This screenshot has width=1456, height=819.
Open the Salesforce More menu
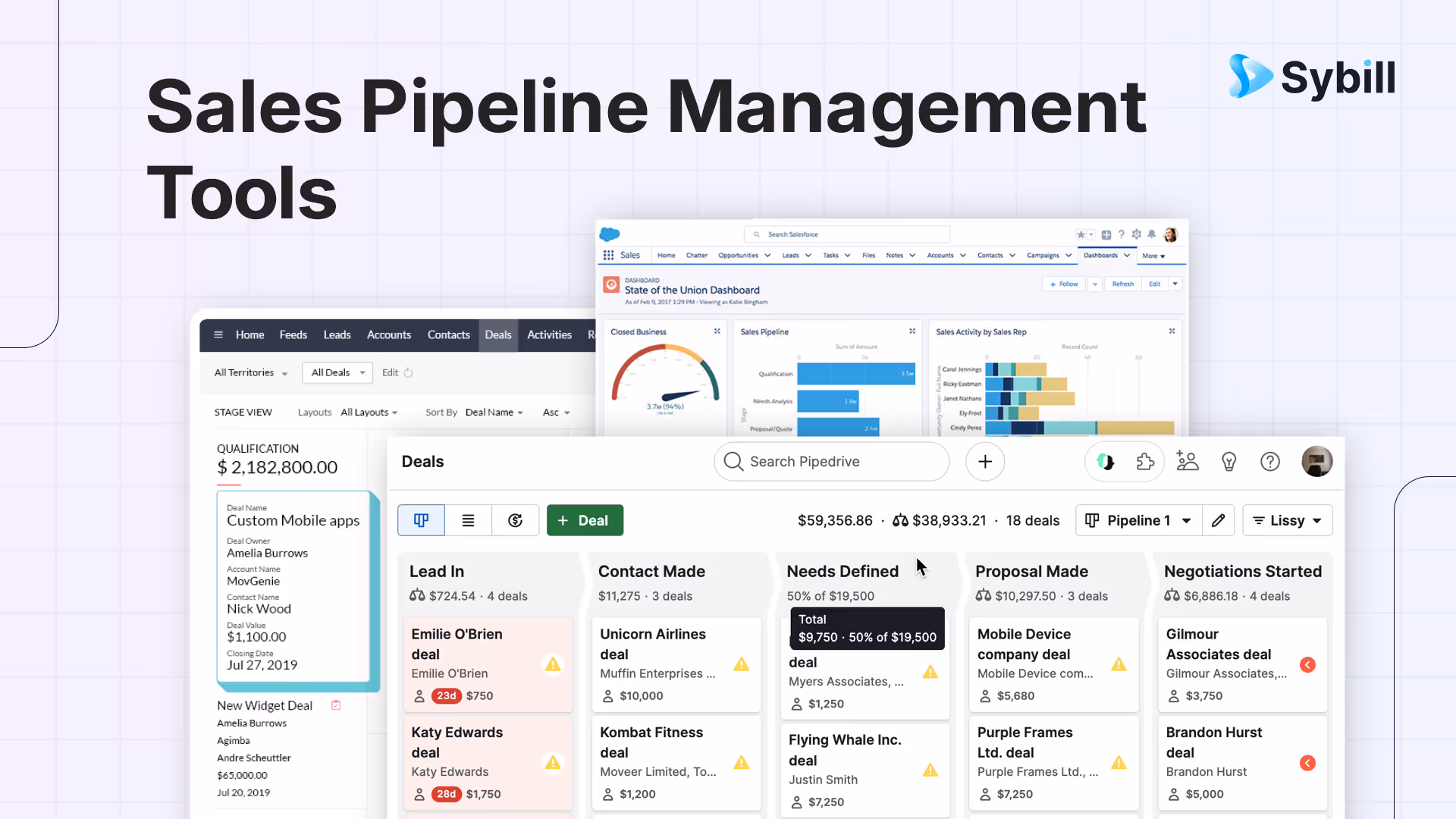pyautogui.click(x=1153, y=256)
